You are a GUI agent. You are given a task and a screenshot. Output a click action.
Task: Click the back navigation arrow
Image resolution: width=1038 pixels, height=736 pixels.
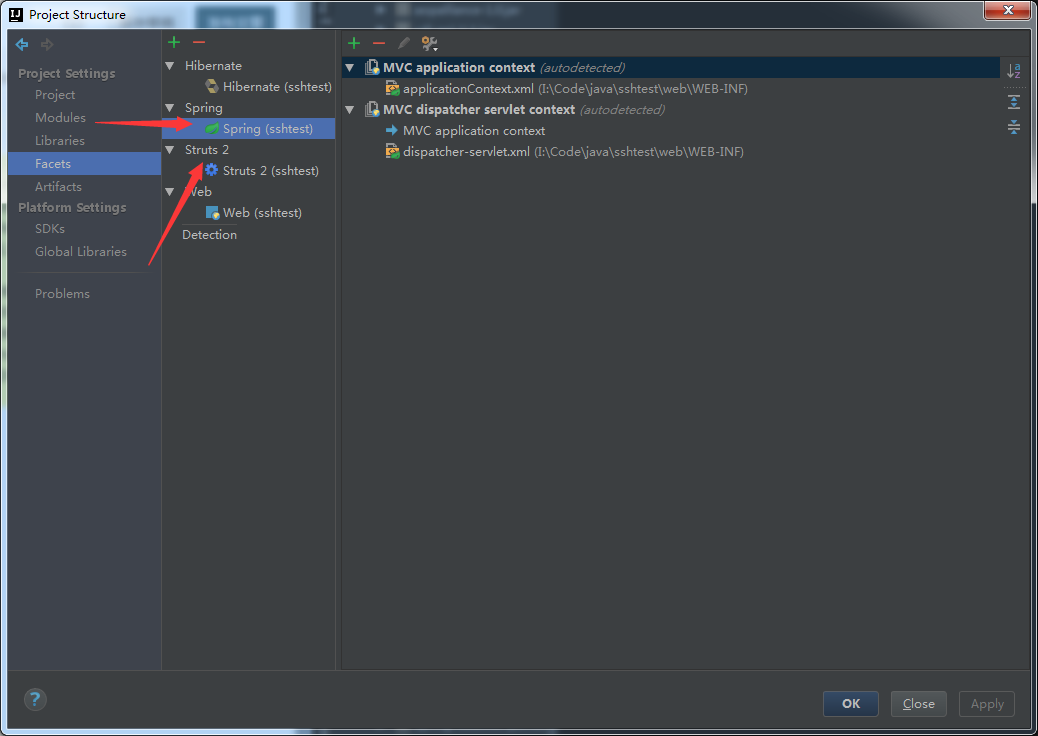tap(22, 45)
